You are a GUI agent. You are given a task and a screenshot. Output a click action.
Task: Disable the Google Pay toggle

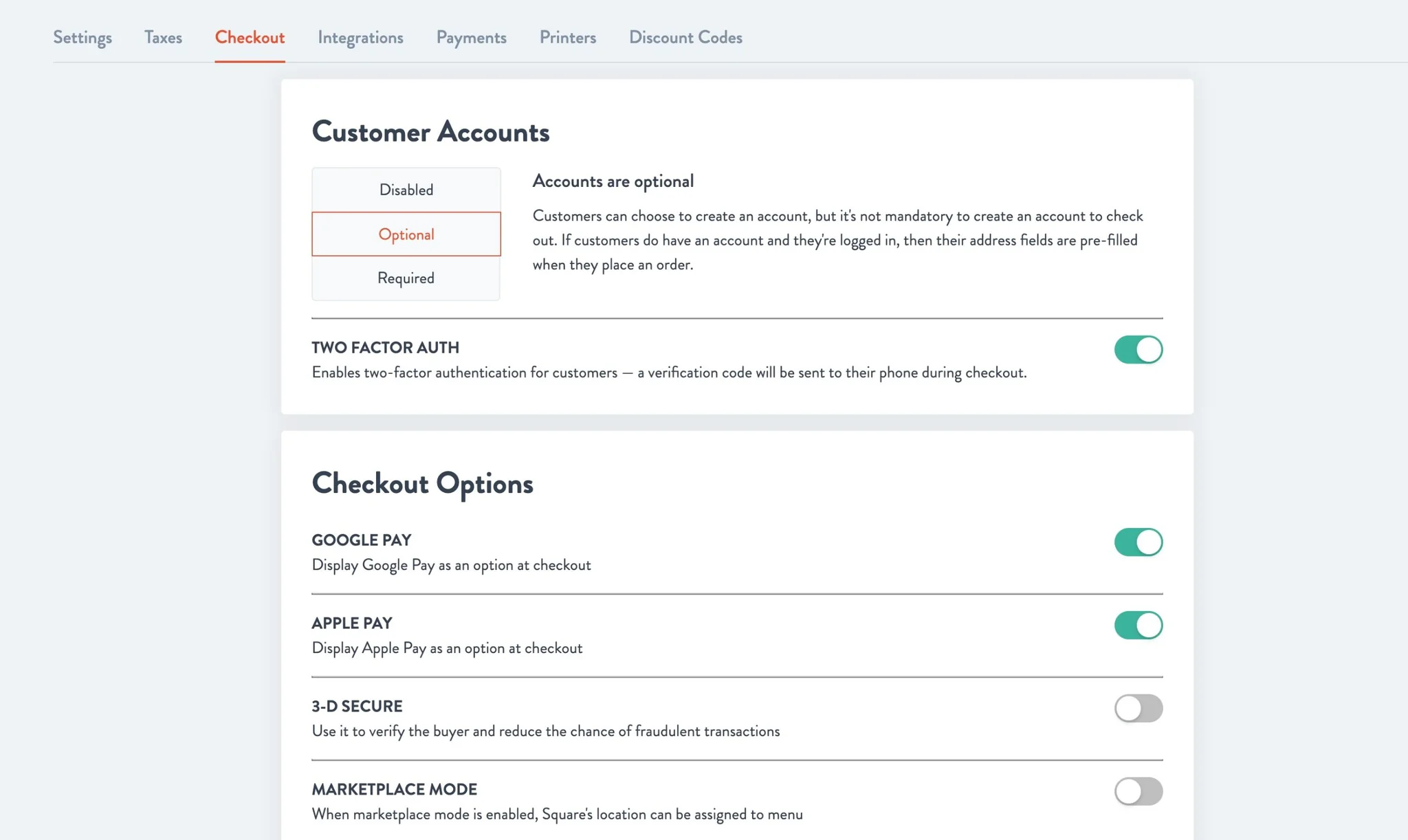pyautogui.click(x=1138, y=542)
